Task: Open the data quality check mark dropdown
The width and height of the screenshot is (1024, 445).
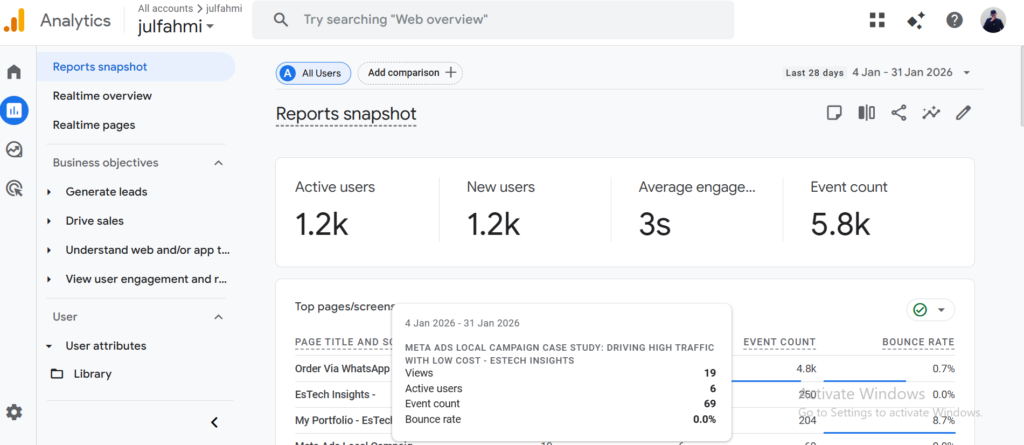Action: tap(930, 310)
